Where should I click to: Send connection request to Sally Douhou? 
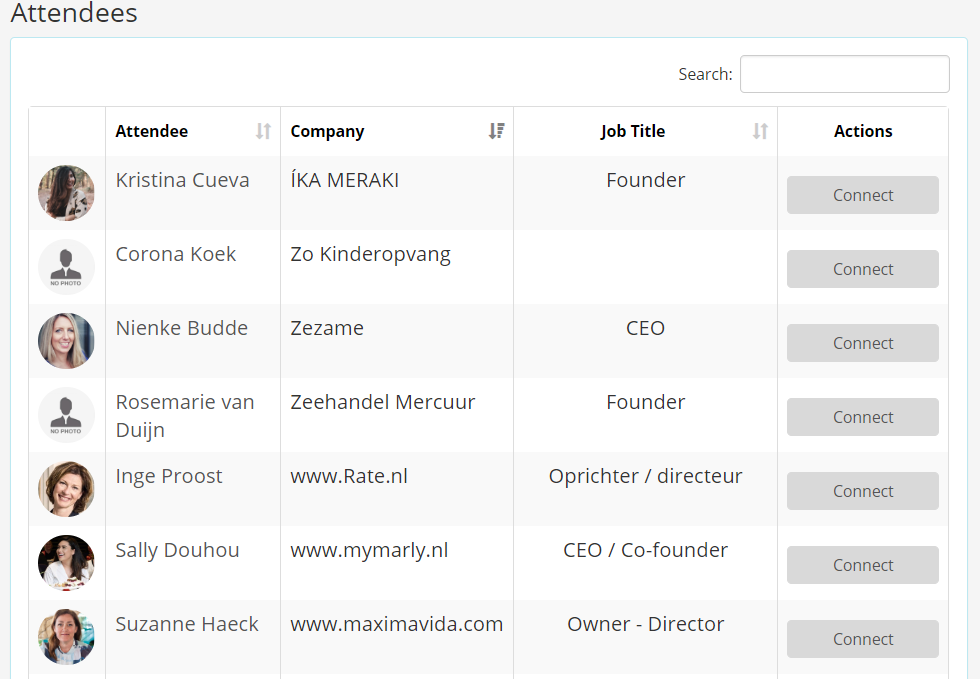[862, 565]
